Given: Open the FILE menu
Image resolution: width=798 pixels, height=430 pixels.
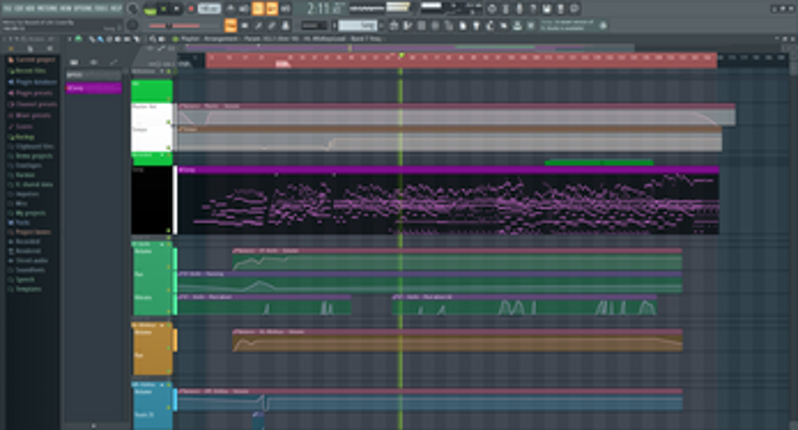Looking at the screenshot, I should [7, 9].
